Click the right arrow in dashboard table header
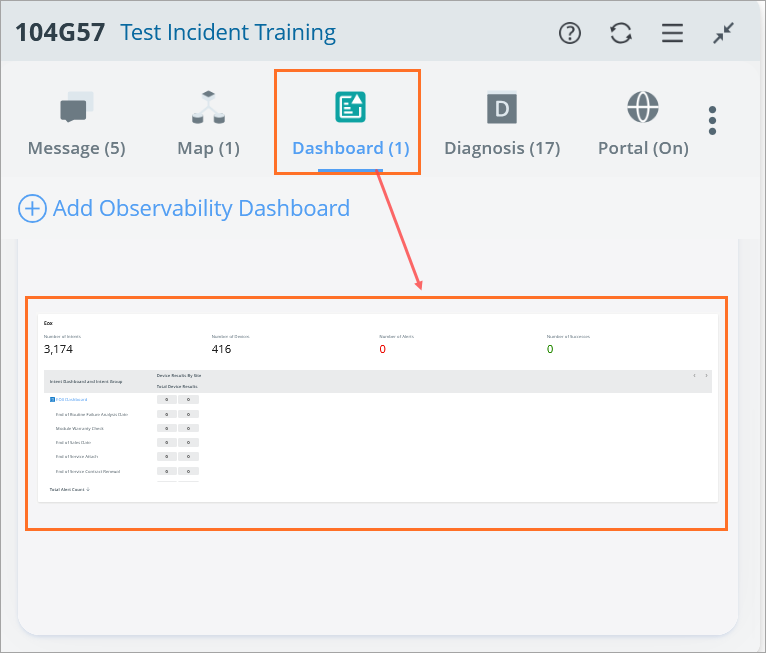The width and height of the screenshot is (766, 653). (x=706, y=376)
